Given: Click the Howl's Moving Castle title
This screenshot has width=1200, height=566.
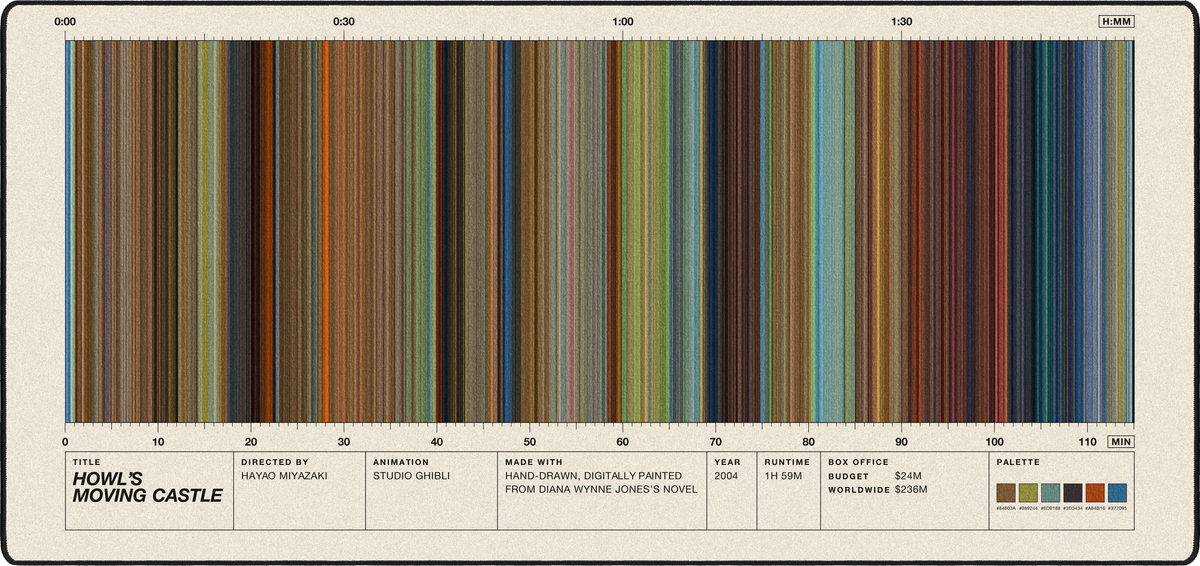Looking at the screenshot, I should click(147, 487).
